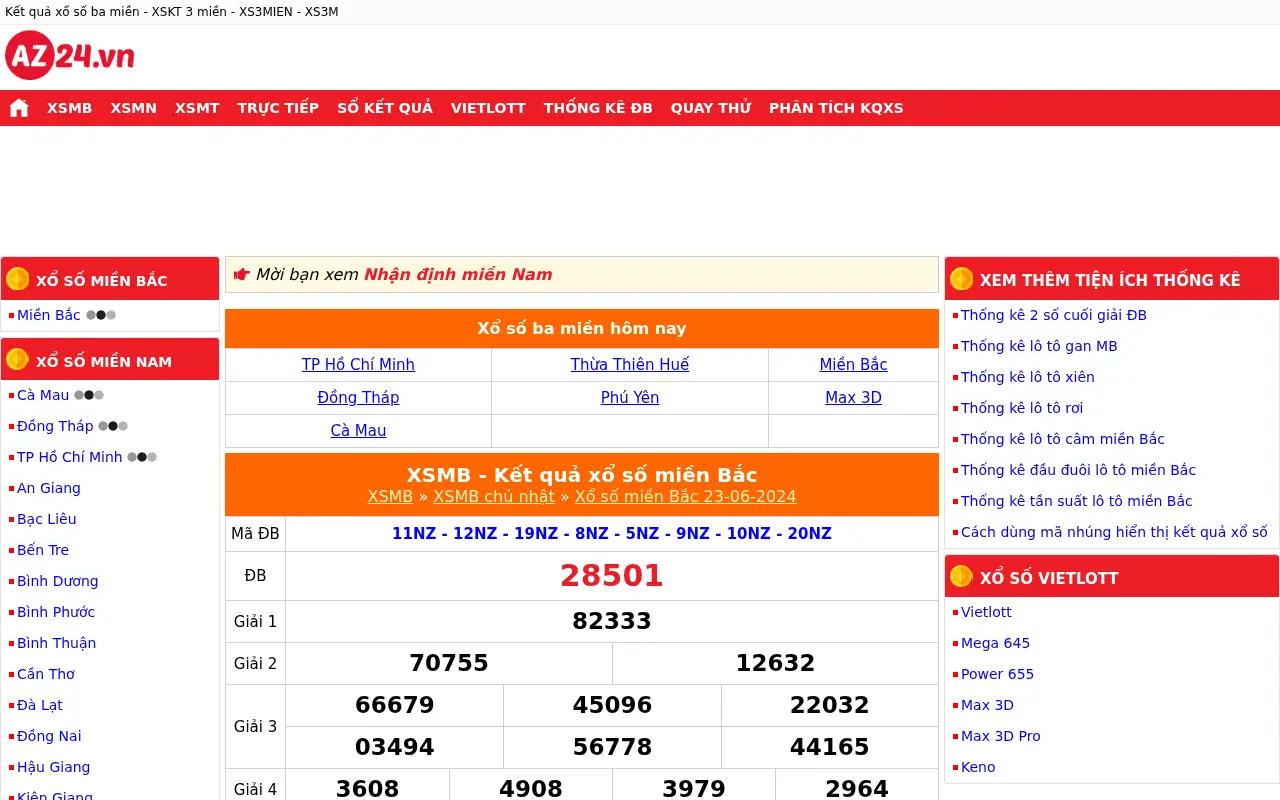Select Bạc Liêu in the sidebar list
1280x800 pixels.
47,519
